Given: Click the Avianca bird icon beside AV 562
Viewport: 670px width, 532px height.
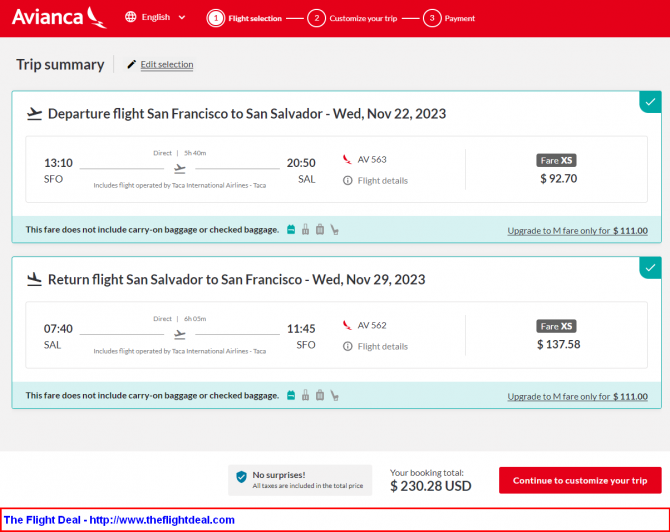Looking at the screenshot, I should click(x=347, y=325).
